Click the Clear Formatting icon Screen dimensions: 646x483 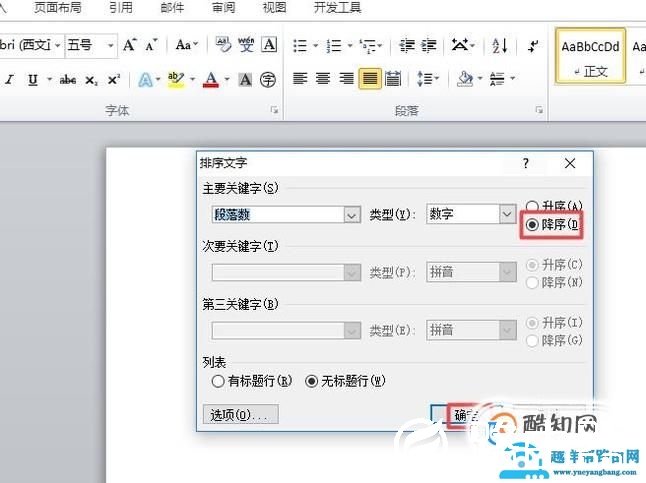[x=223, y=45]
